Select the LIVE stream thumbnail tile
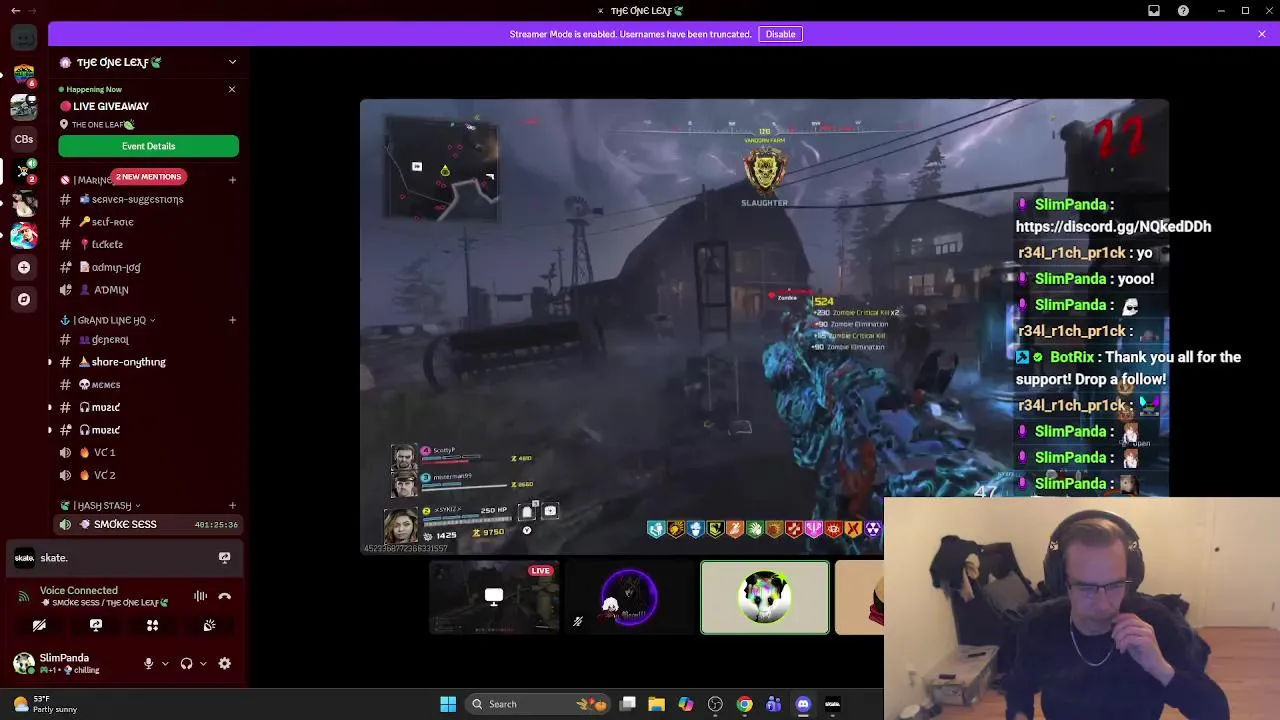The image size is (1280, 720). (x=494, y=598)
